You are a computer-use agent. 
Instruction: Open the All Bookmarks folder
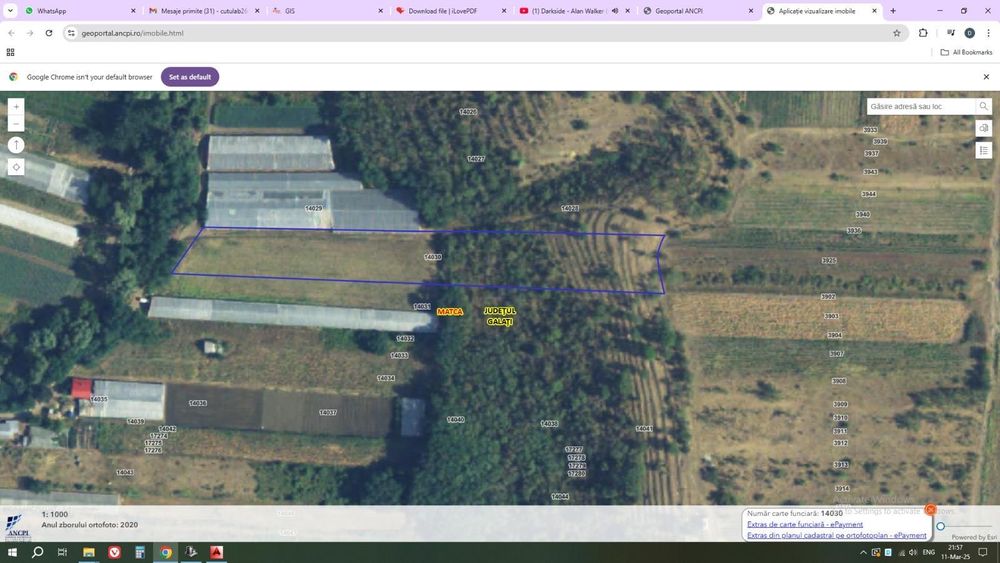[x=966, y=52]
